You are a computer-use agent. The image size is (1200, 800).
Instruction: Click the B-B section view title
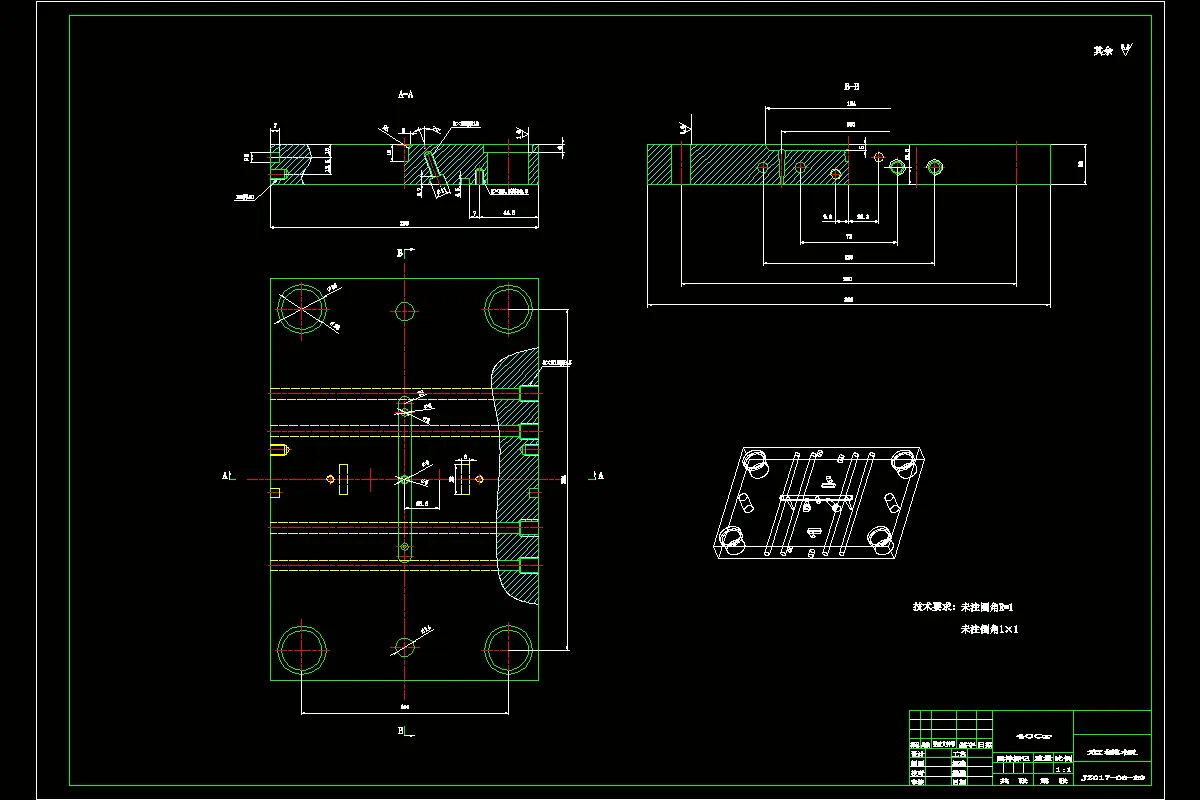(x=852, y=87)
